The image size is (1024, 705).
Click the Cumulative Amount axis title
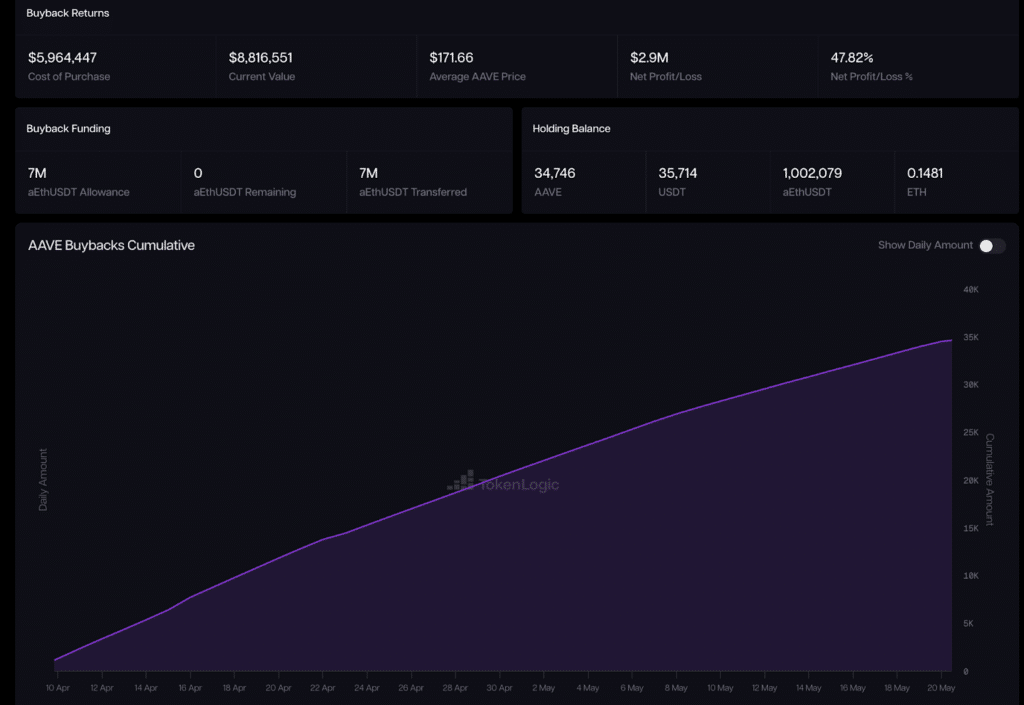990,480
